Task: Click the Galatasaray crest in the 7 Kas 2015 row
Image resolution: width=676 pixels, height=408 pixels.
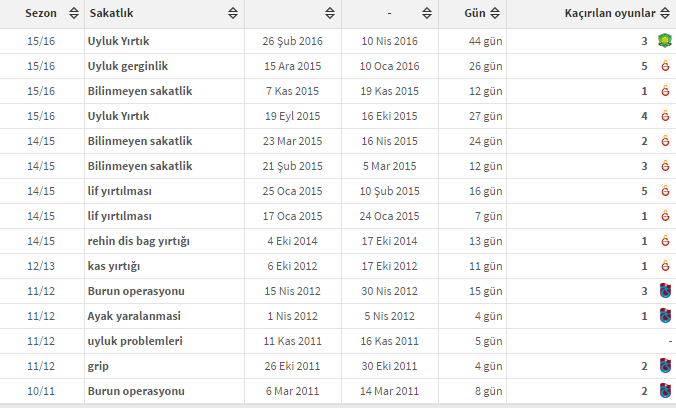Action: [x=665, y=91]
